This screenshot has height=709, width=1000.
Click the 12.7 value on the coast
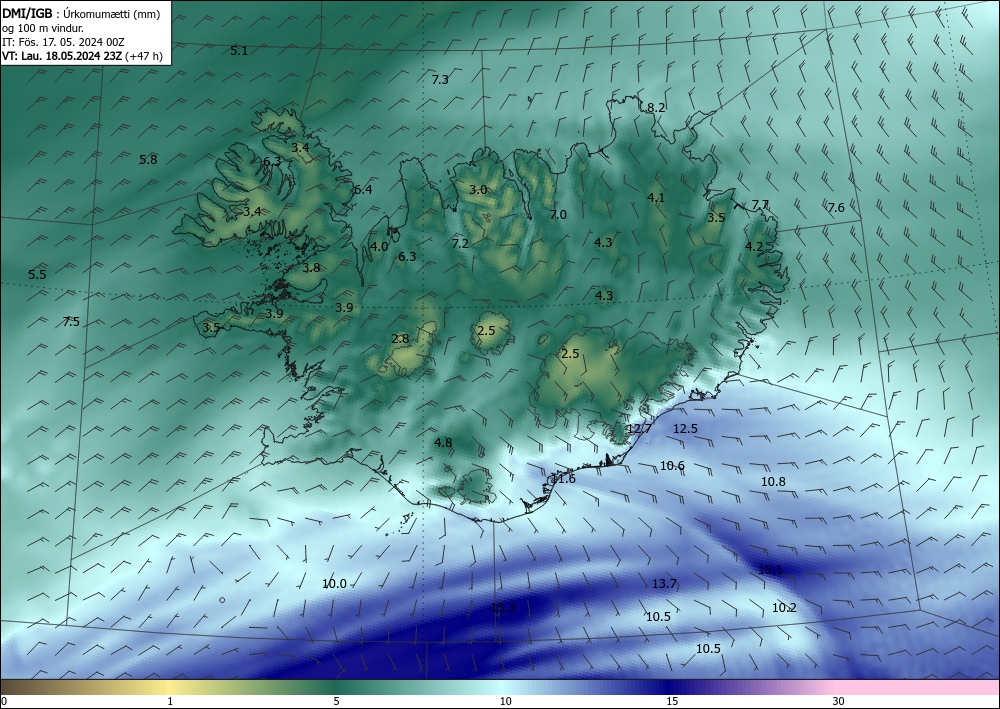639,428
